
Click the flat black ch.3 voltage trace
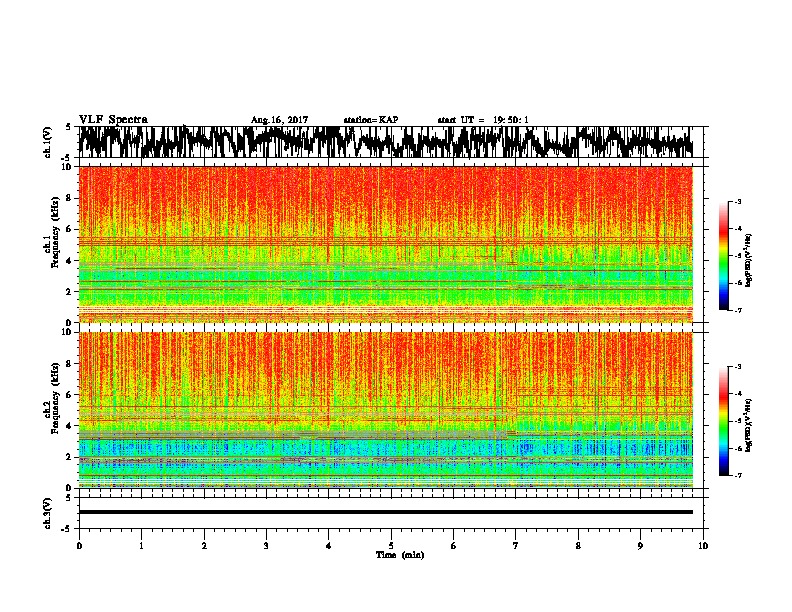click(x=385, y=512)
